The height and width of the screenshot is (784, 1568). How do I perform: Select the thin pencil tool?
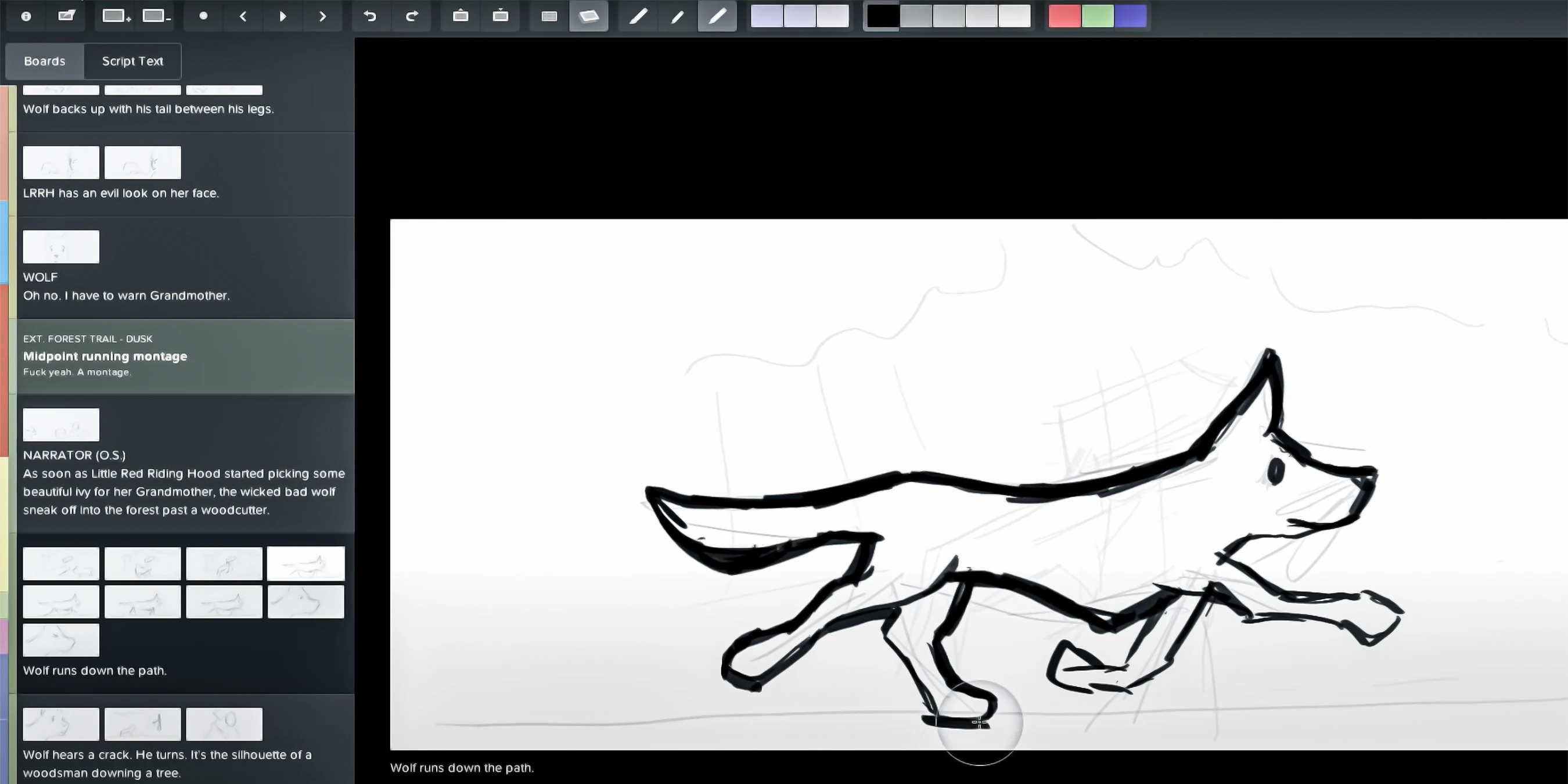pos(678,16)
